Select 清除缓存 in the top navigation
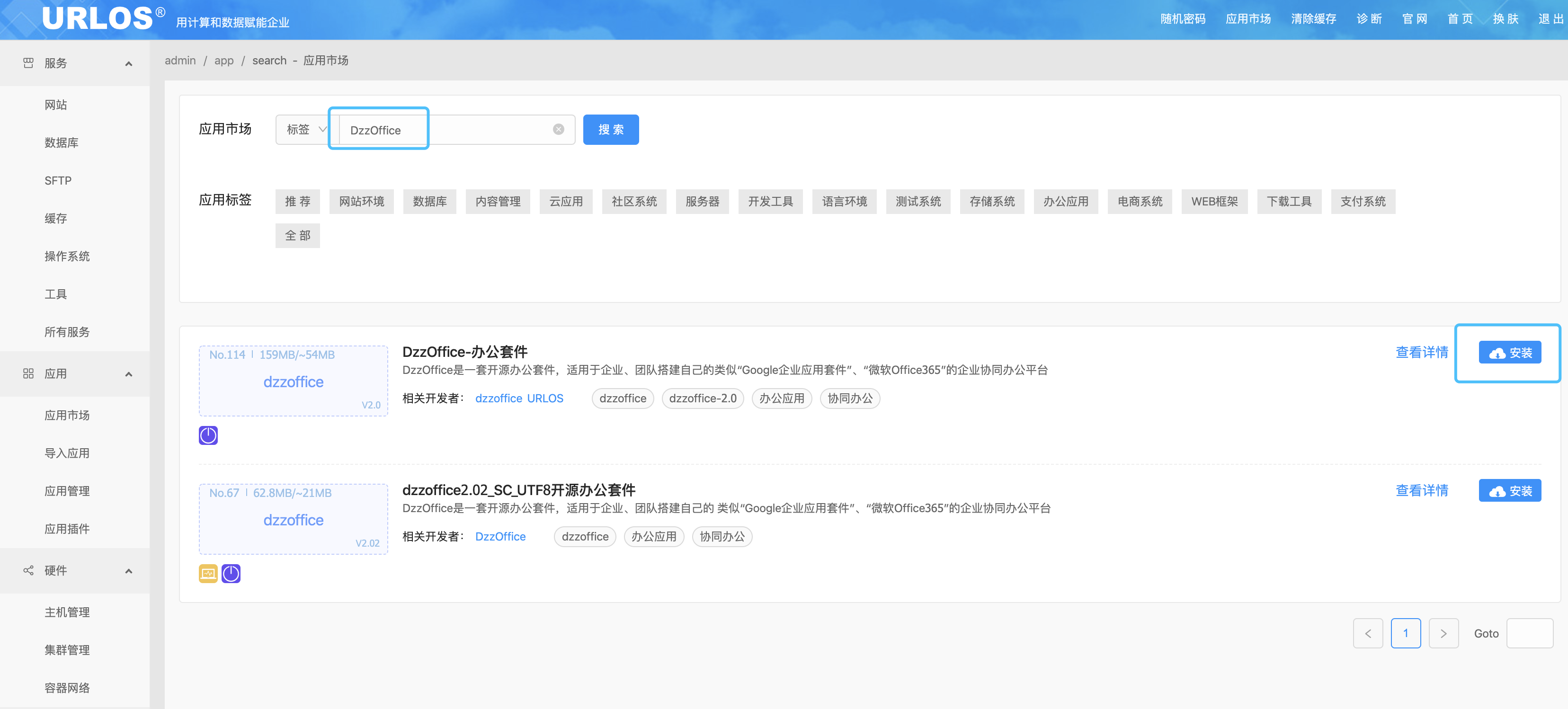 click(x=1313, y=19)
